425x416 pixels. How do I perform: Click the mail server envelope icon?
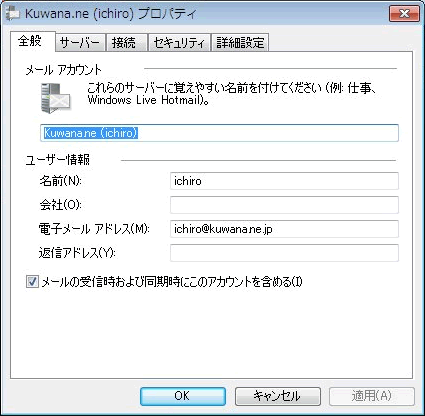click(55, 98)
